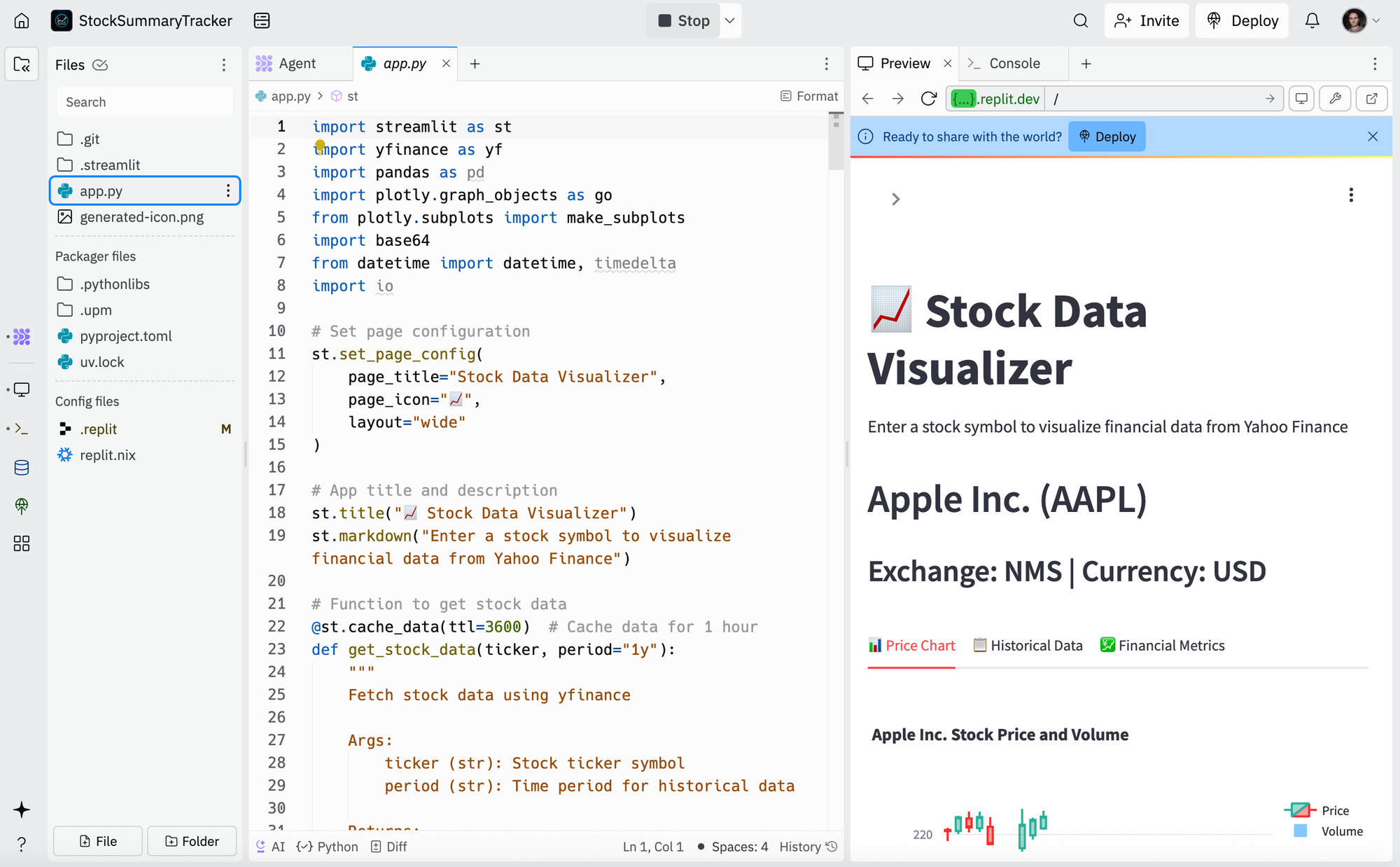The image size is (1400, 867).
Task: Toggle the Diff view in status bar
Action: click(389, 847)
